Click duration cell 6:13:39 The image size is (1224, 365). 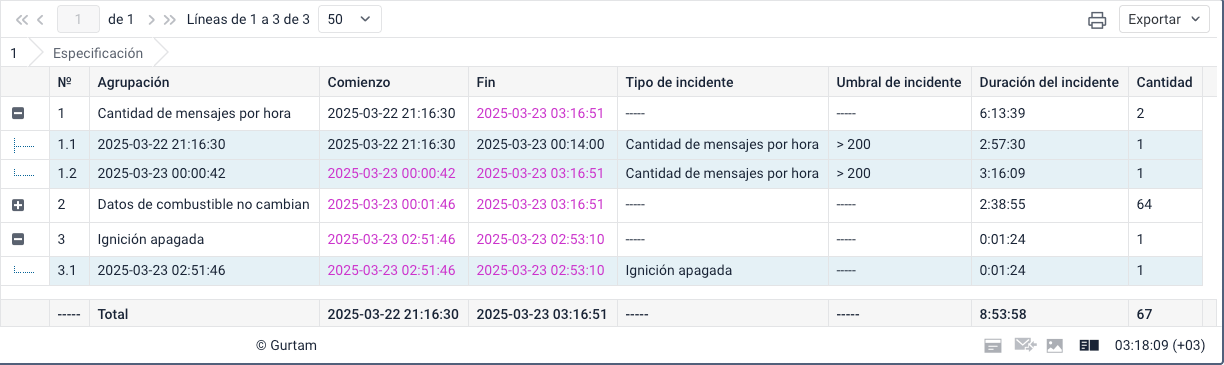(x=1003, y=114)
